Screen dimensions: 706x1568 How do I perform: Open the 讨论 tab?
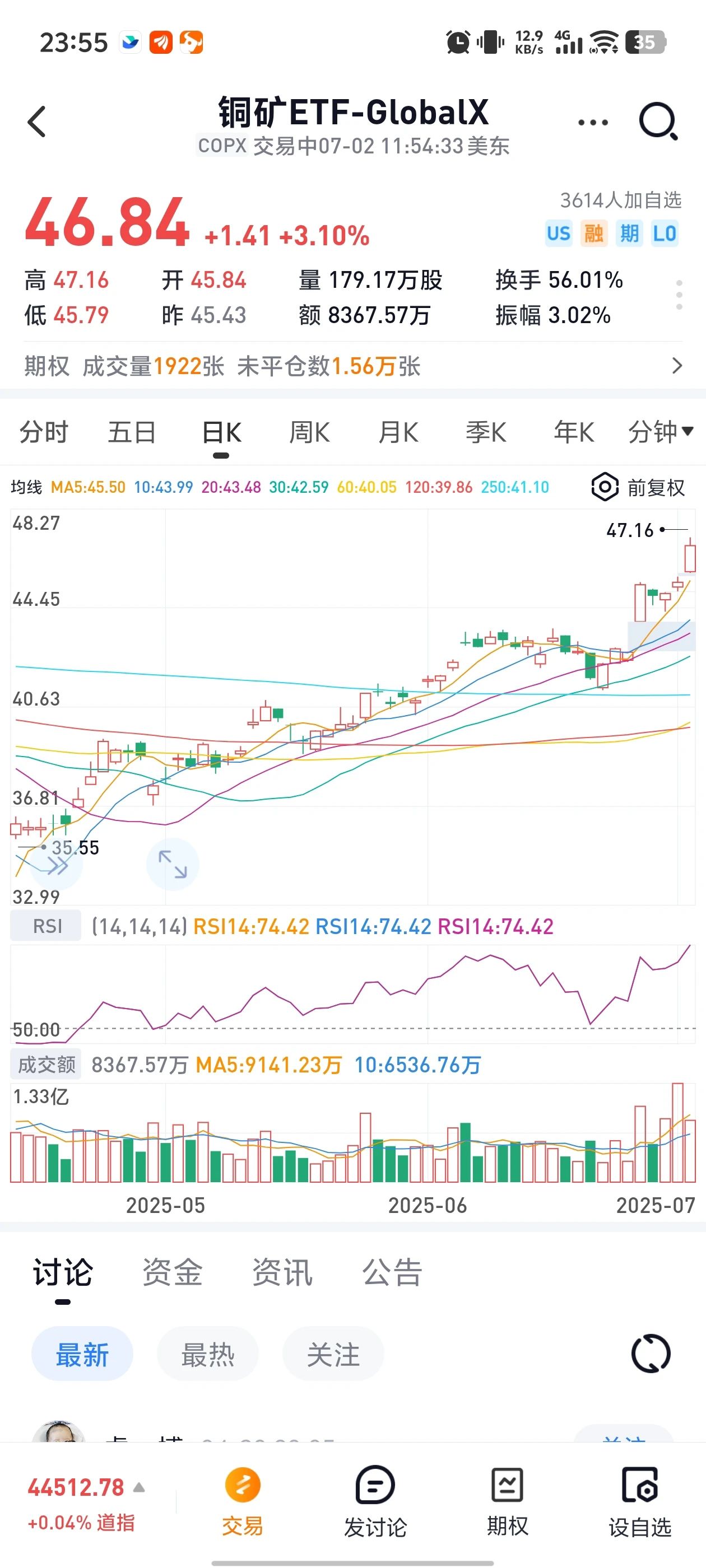[x=63, y=1273]
